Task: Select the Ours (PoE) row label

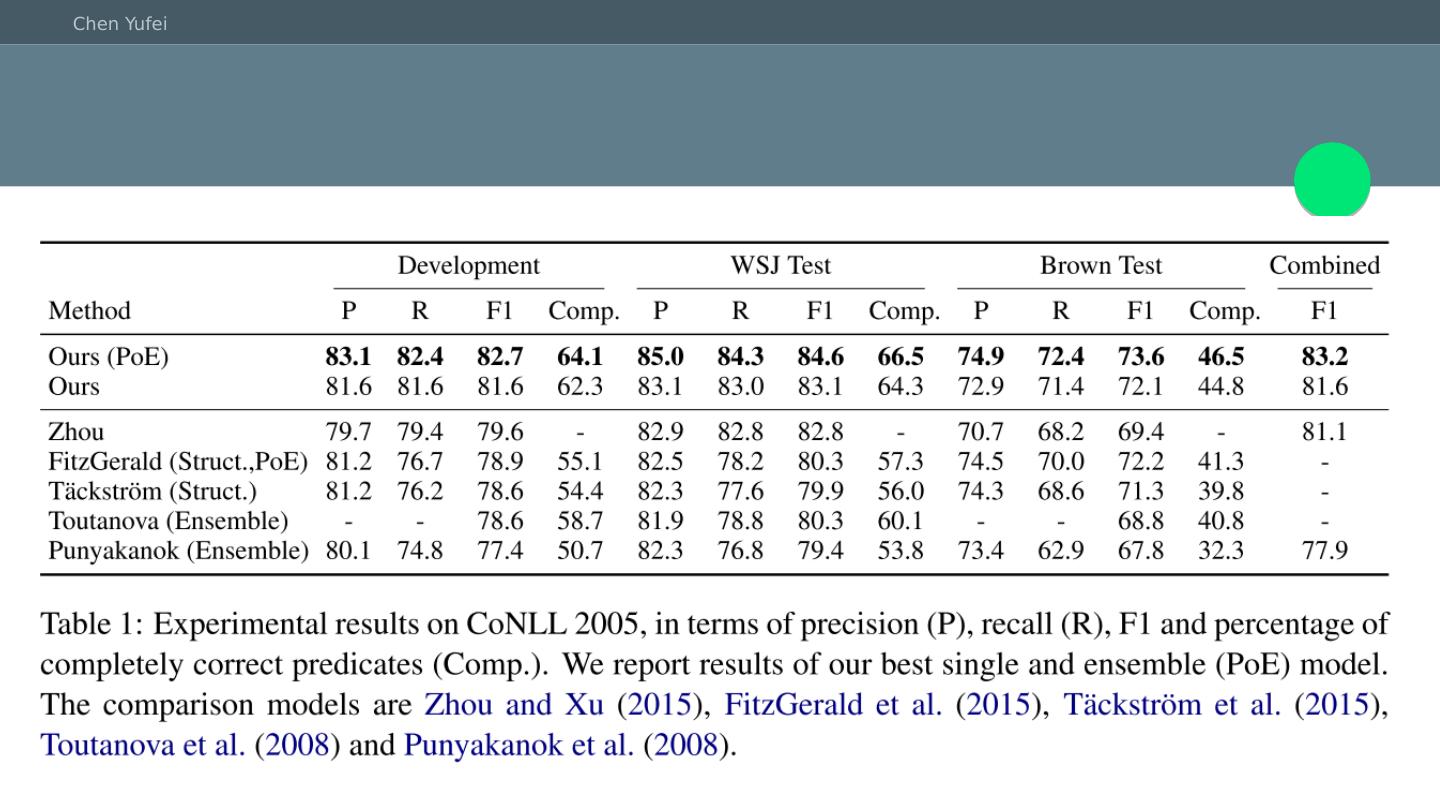Action: click(108, 357)
